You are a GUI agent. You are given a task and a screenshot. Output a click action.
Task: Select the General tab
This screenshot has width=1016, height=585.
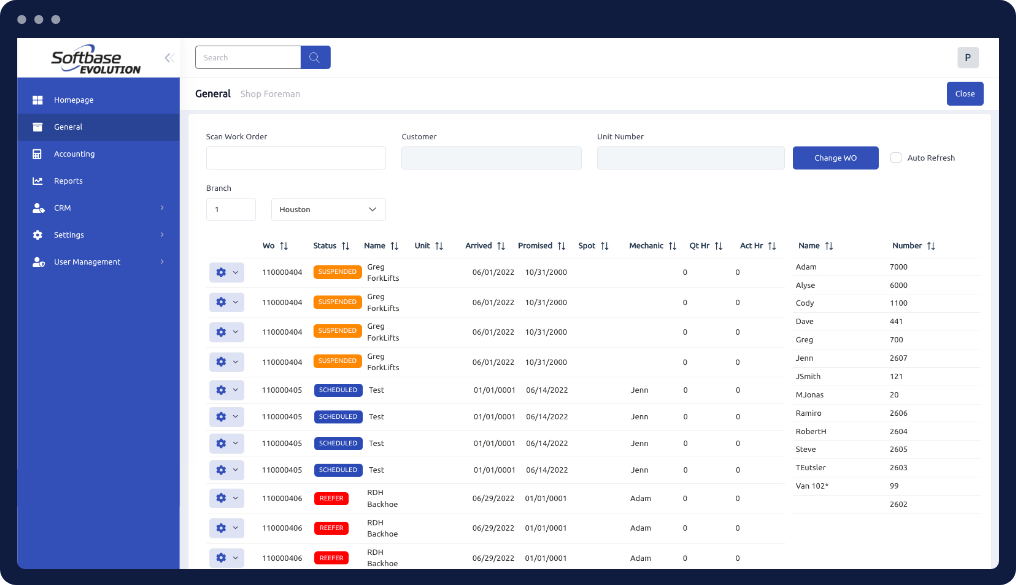(212, 93)
